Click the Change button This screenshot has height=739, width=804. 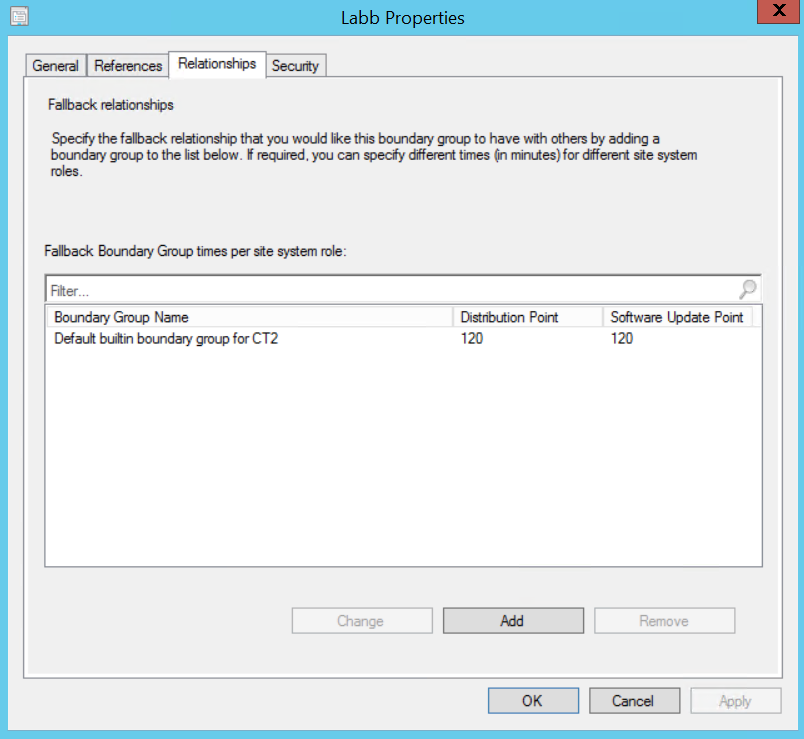360,621
